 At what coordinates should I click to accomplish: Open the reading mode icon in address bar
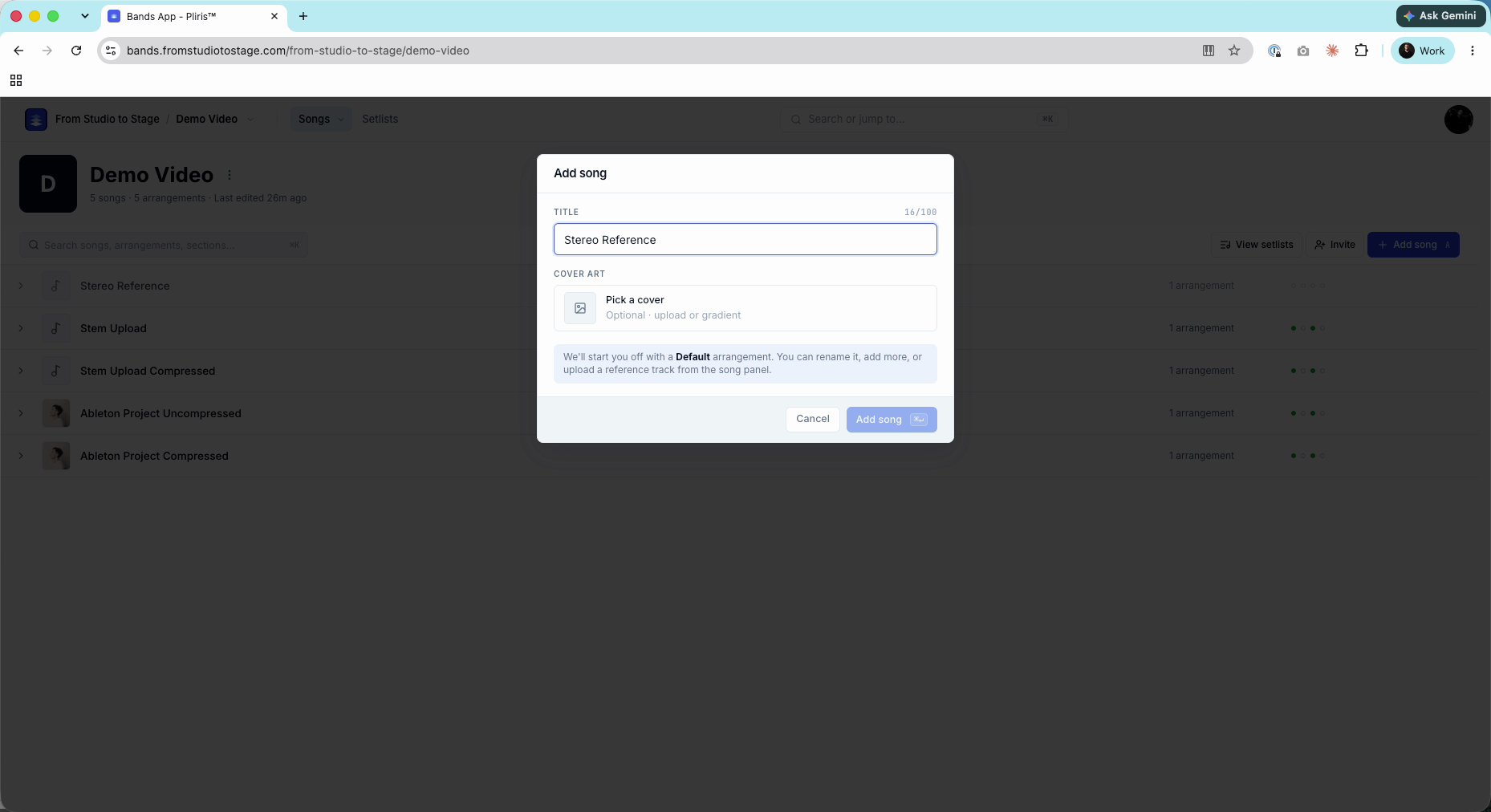(x=1209, y=51)
